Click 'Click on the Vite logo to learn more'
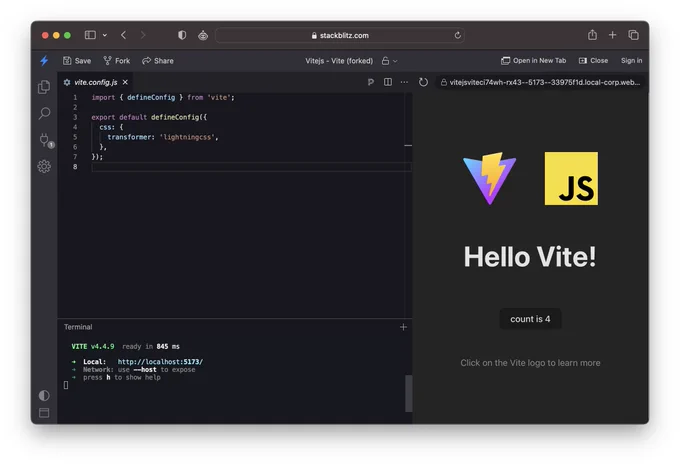Screen dimensions: 680x465 [x=530, y=363]
